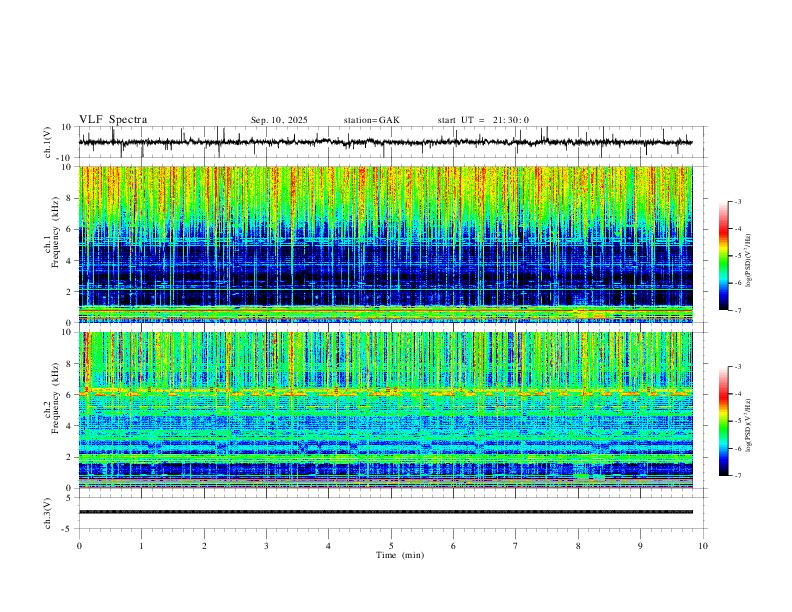This screenshot has width=792, height=612.
Task: Click the "4" kHz tick on ch.1 frequency axis
Action: pyautogui.click(x=69, y=261)
